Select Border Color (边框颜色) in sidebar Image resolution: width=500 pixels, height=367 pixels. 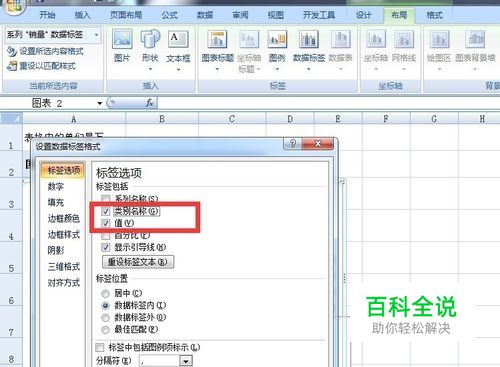tap(63, 218)
